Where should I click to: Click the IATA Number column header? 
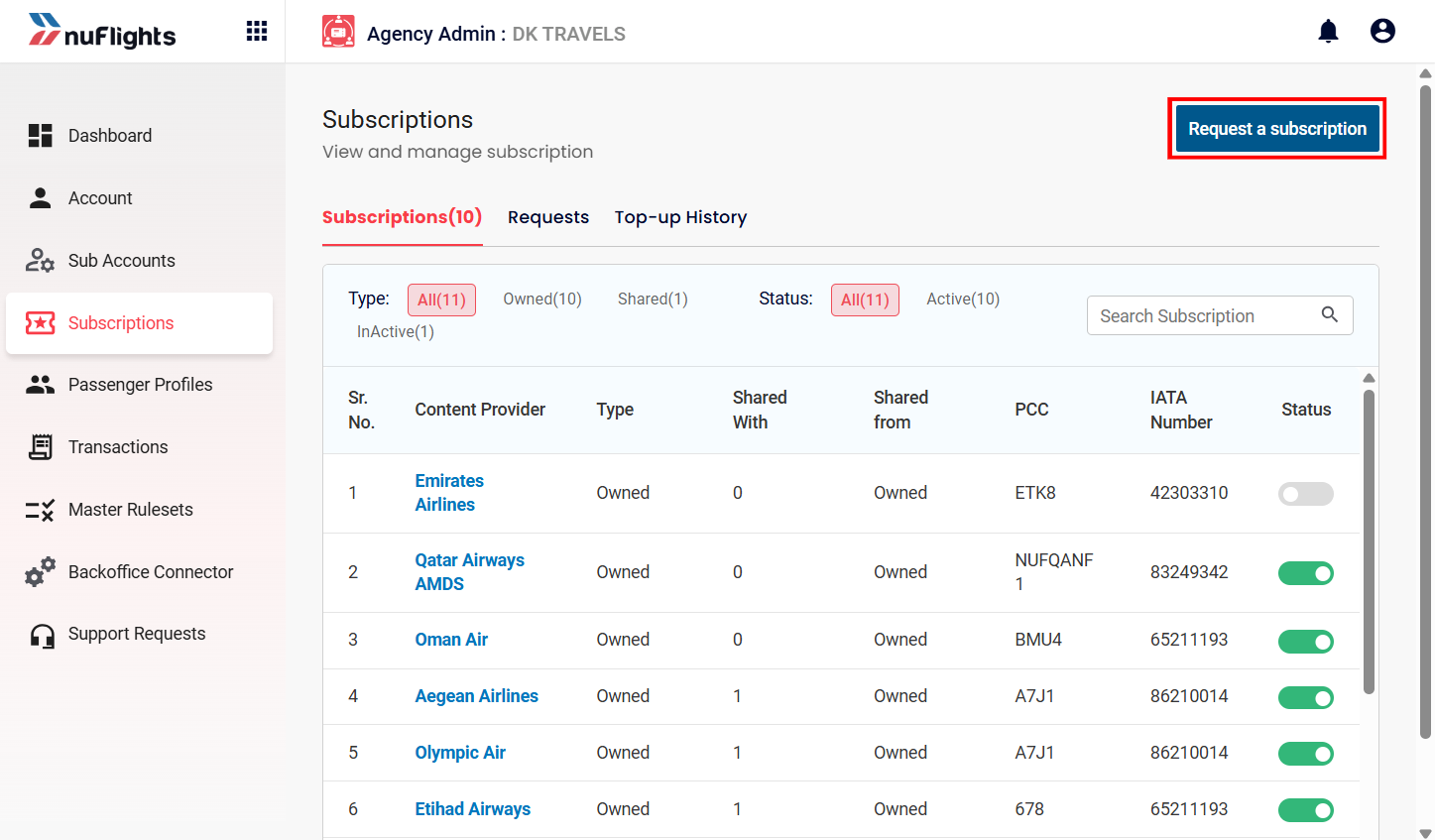pyautogui.click(x=1181, y=410)
